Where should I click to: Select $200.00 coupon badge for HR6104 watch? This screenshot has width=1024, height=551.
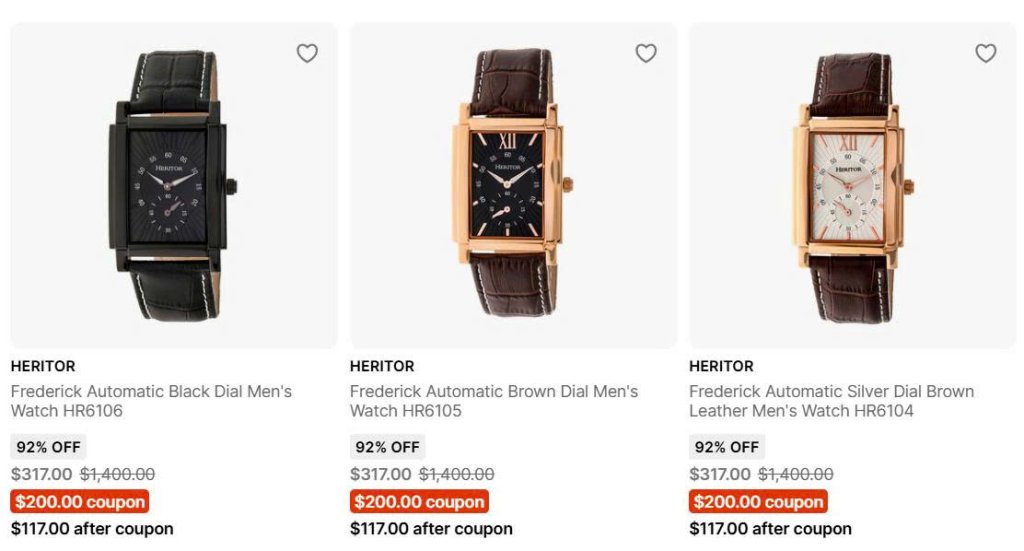(758, 502)
